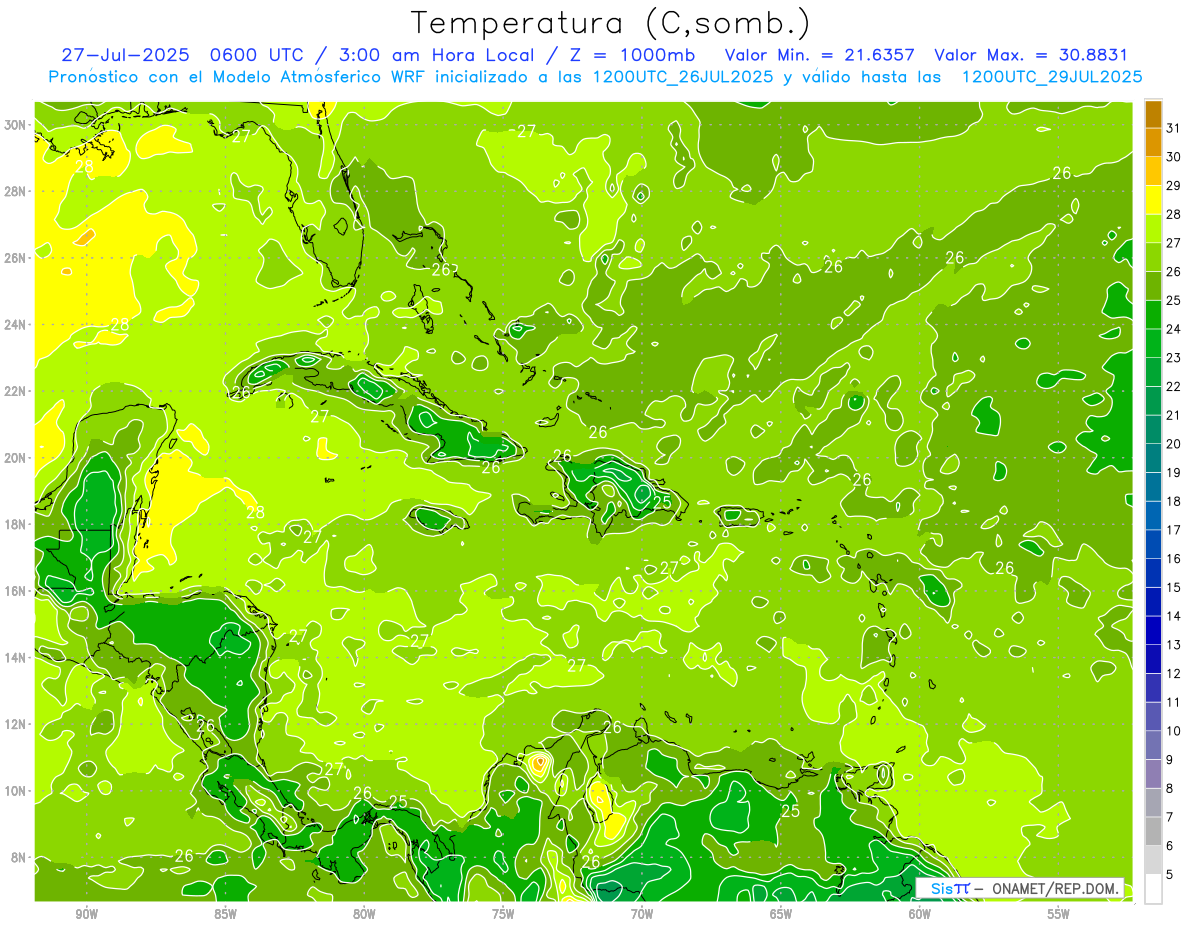
Task: Click the "8N" latitude axis label
Action: [20, 858]
